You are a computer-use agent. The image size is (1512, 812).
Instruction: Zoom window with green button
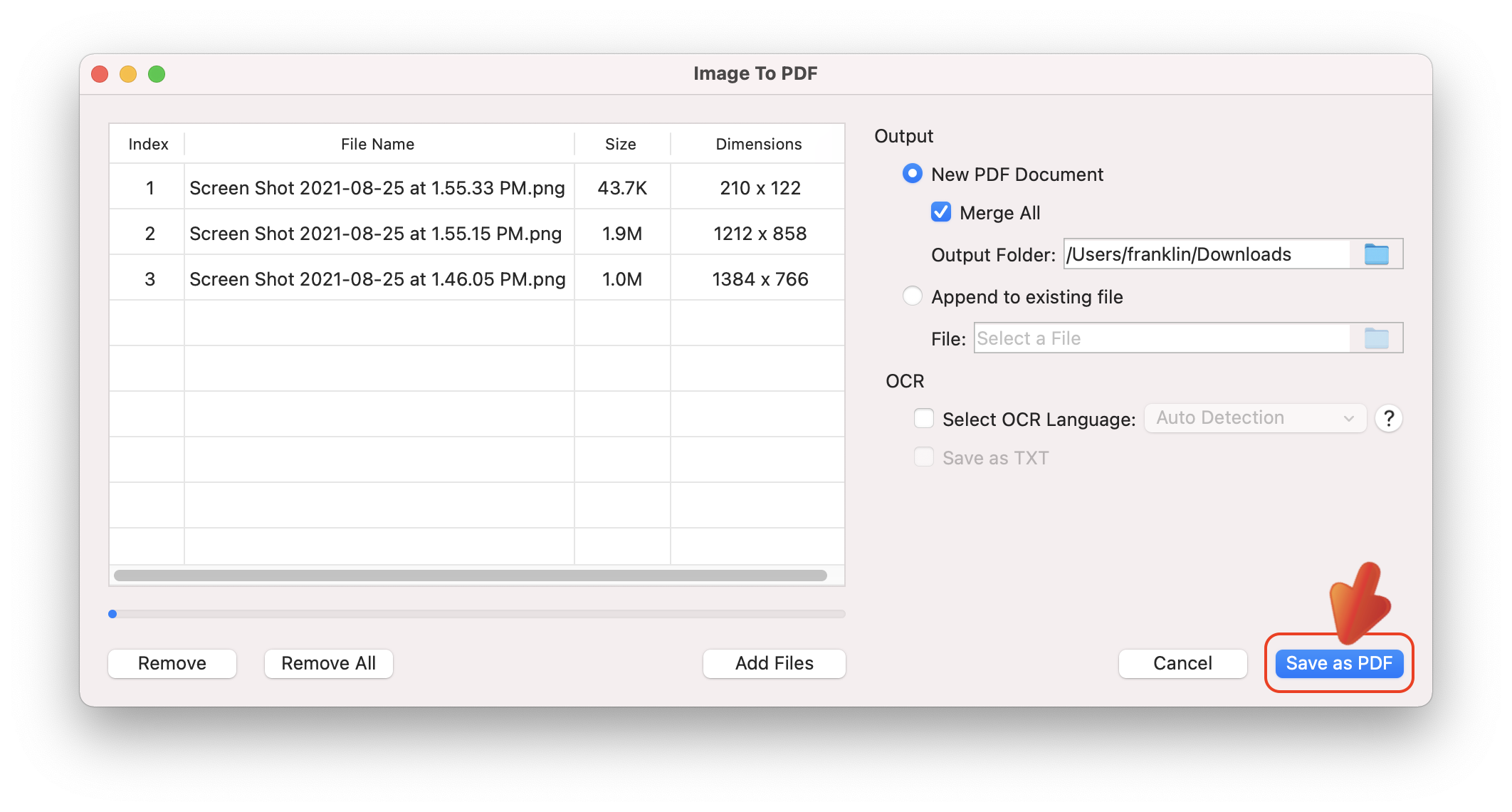pyautogui.click(x=157, y=74)
